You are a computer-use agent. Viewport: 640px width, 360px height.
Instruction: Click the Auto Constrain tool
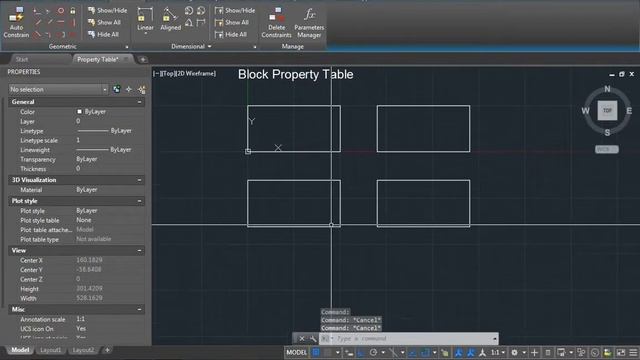[x=16, y=22]
